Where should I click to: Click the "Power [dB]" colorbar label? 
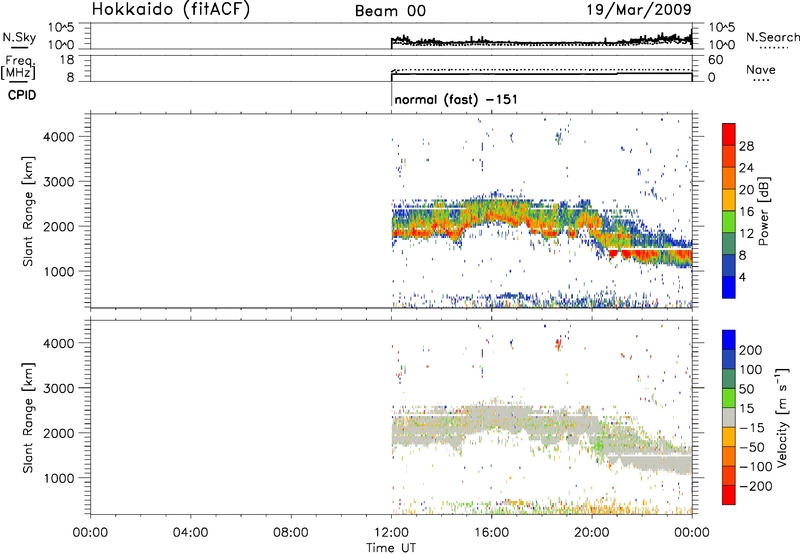click(763, 211)
